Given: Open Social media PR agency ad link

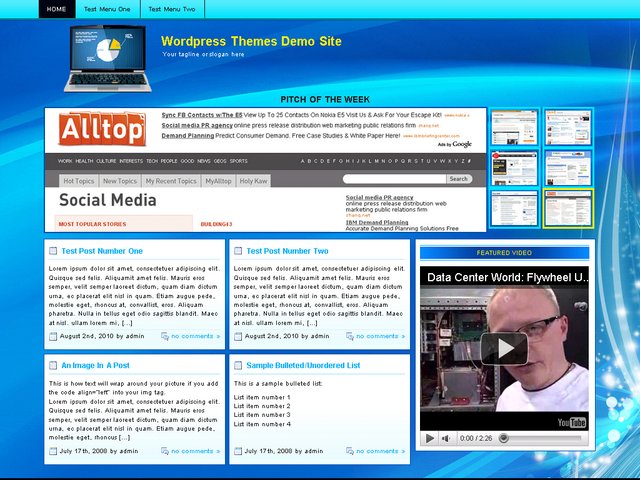Looking at the screenshot, I should [197, 125].
